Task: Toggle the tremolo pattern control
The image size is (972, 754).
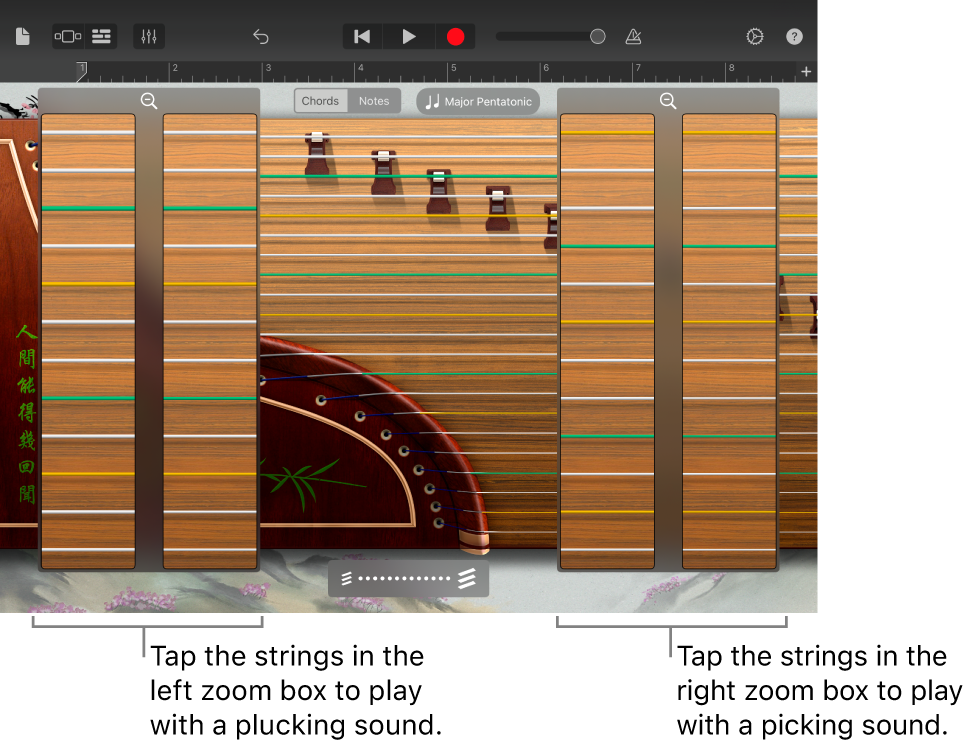Action: tap(408, 577)
